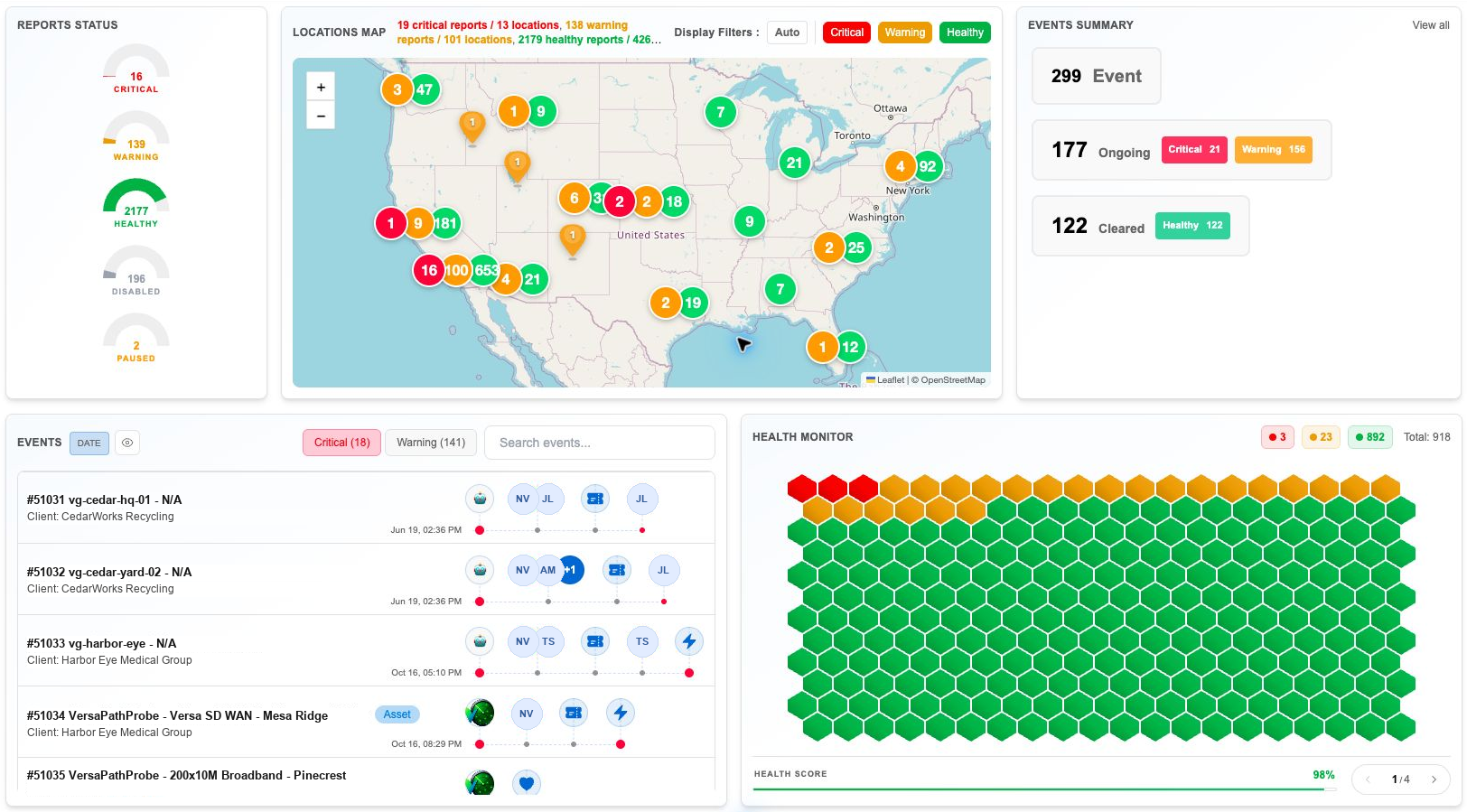Click the Critical reports status gauge

click(x=136, y=69)
